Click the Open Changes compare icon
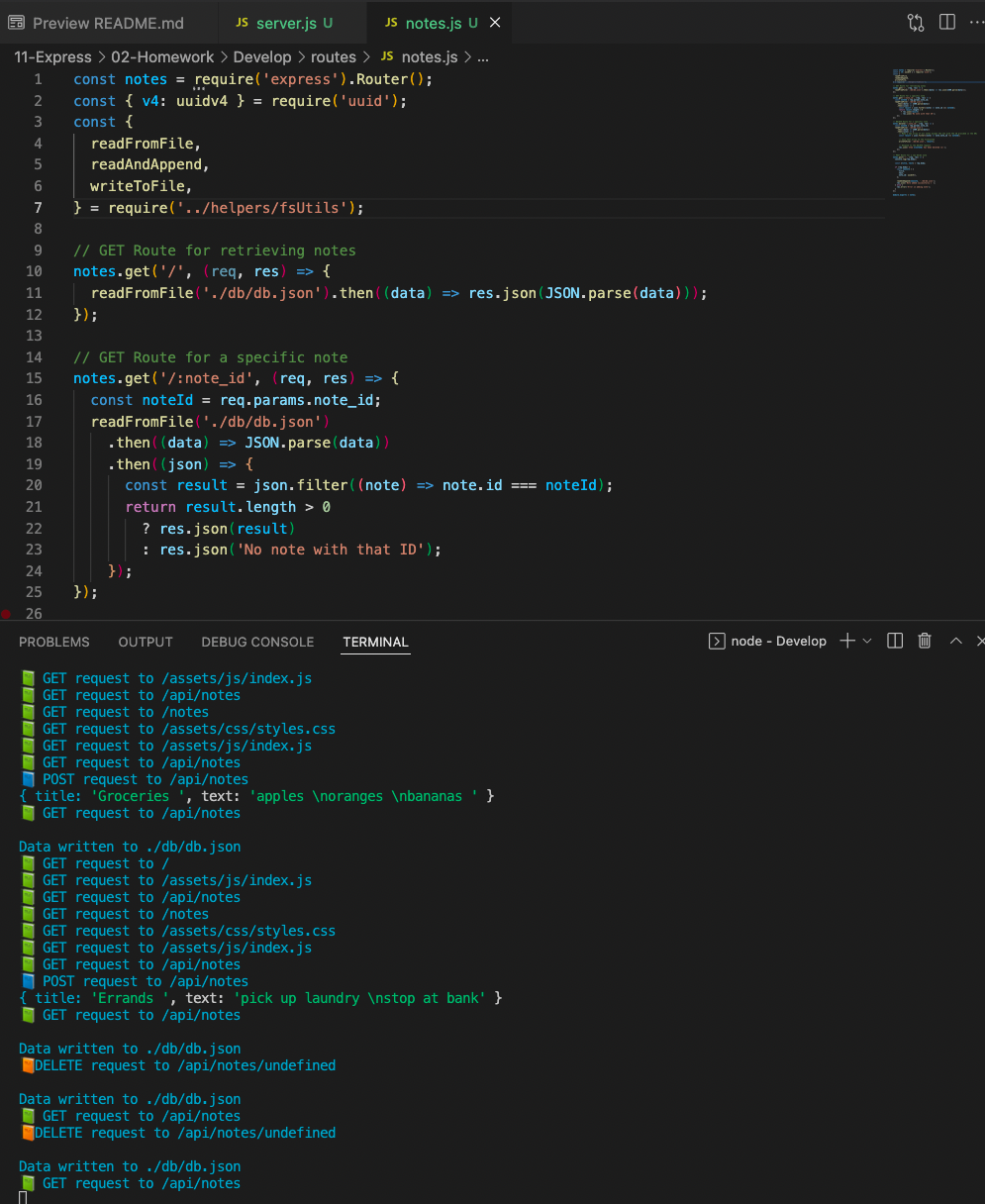The height and width of the screenshot is (1204, 985). [916, 22]
